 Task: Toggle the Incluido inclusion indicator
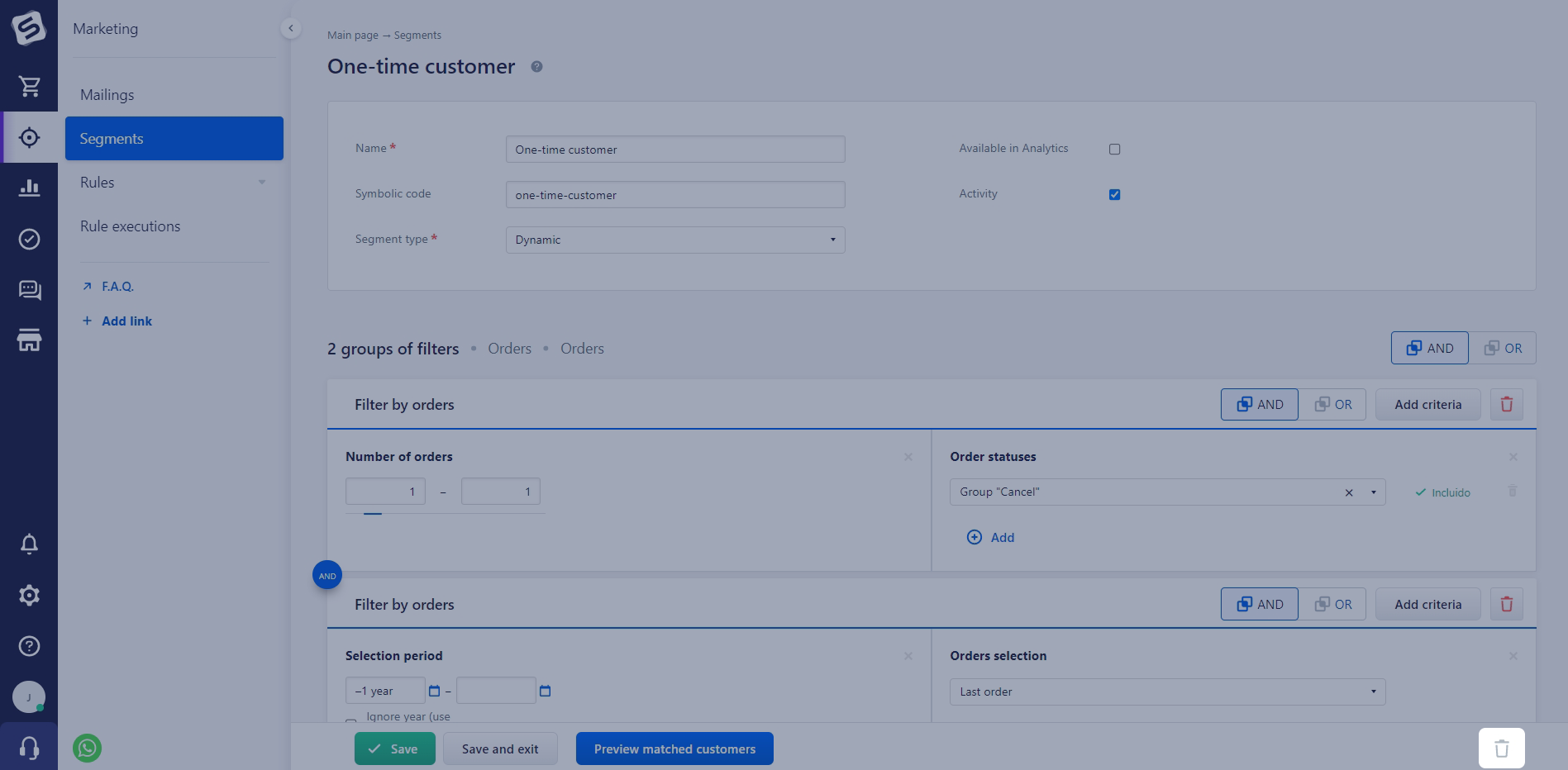[x=1443, y=492]
